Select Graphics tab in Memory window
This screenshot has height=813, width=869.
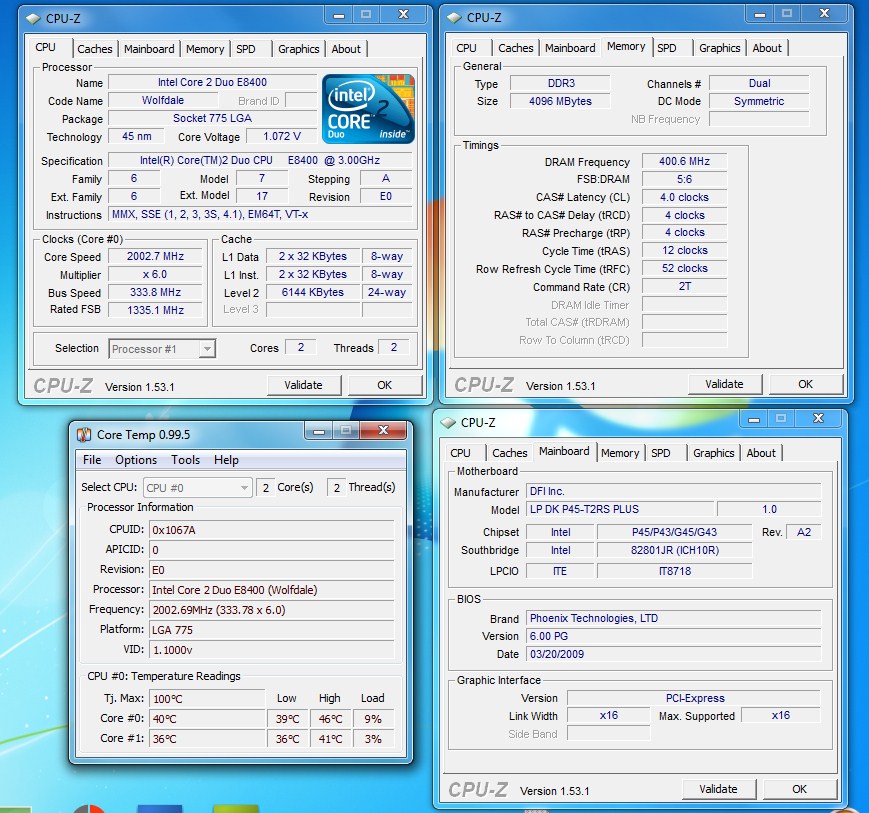click(719, 48)
